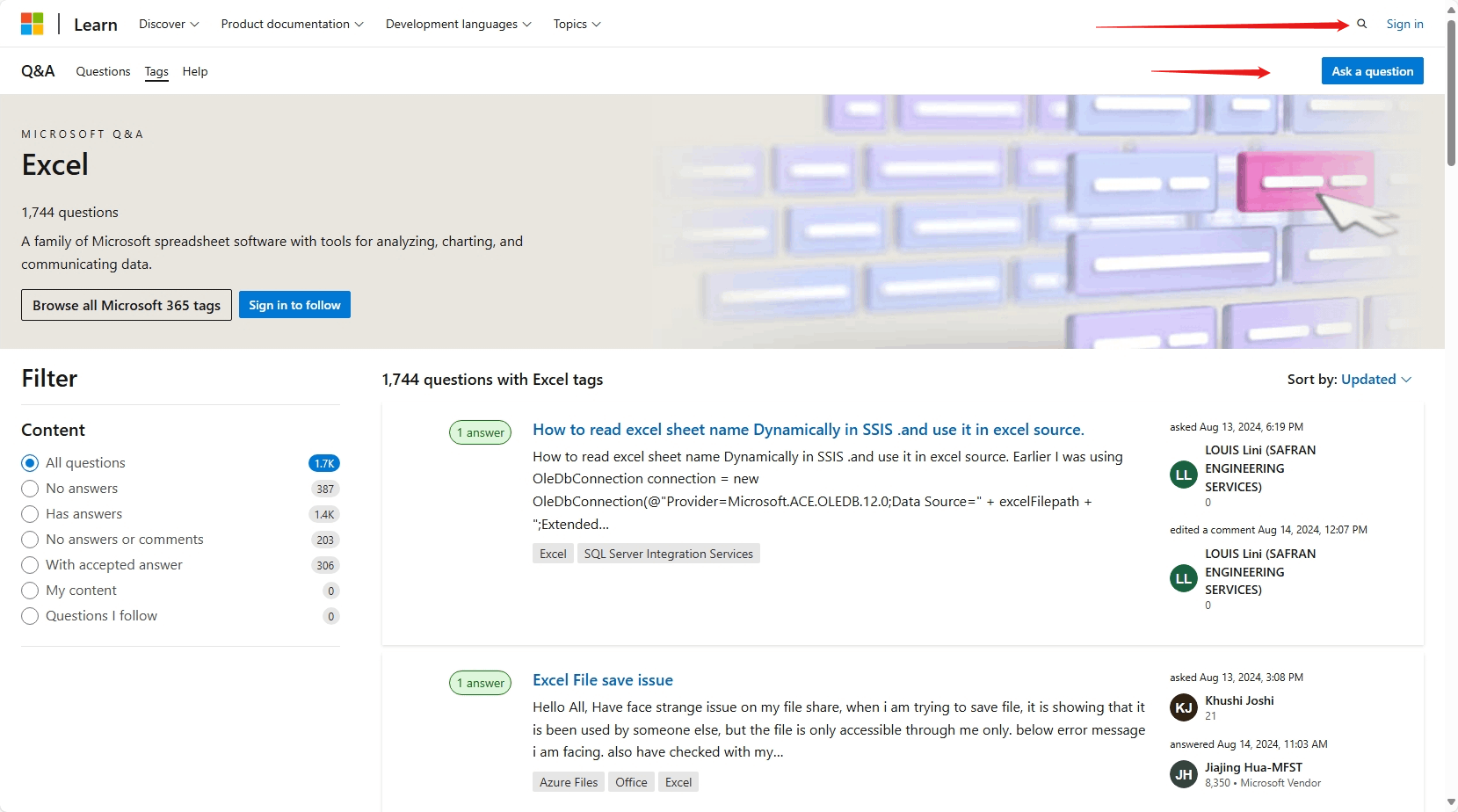
Task: Click the JH avatar of Jiajing Hua-MFST
Action: coord(1184,774)
